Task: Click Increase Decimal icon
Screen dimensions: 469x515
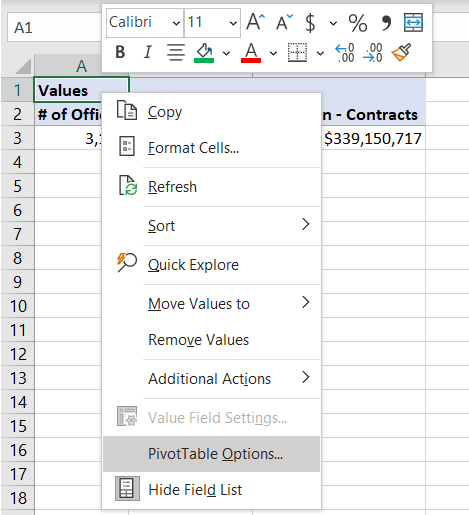Action: pyautogui.click(x=345, y=53)
